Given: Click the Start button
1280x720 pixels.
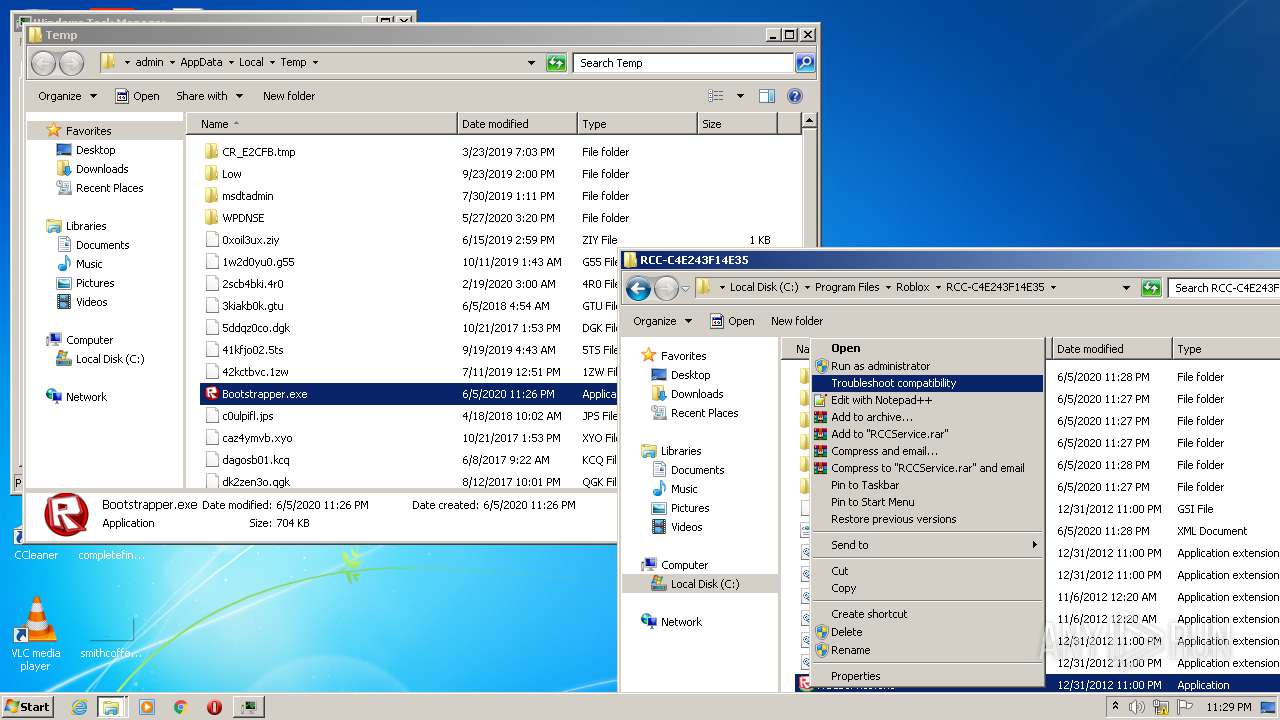Looking at the screenshot, I should (28, 707).
